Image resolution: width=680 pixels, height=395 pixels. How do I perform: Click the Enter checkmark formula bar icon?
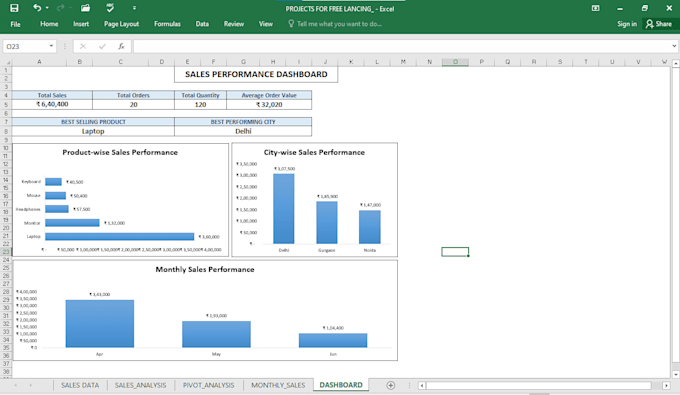tap(102, 46)
